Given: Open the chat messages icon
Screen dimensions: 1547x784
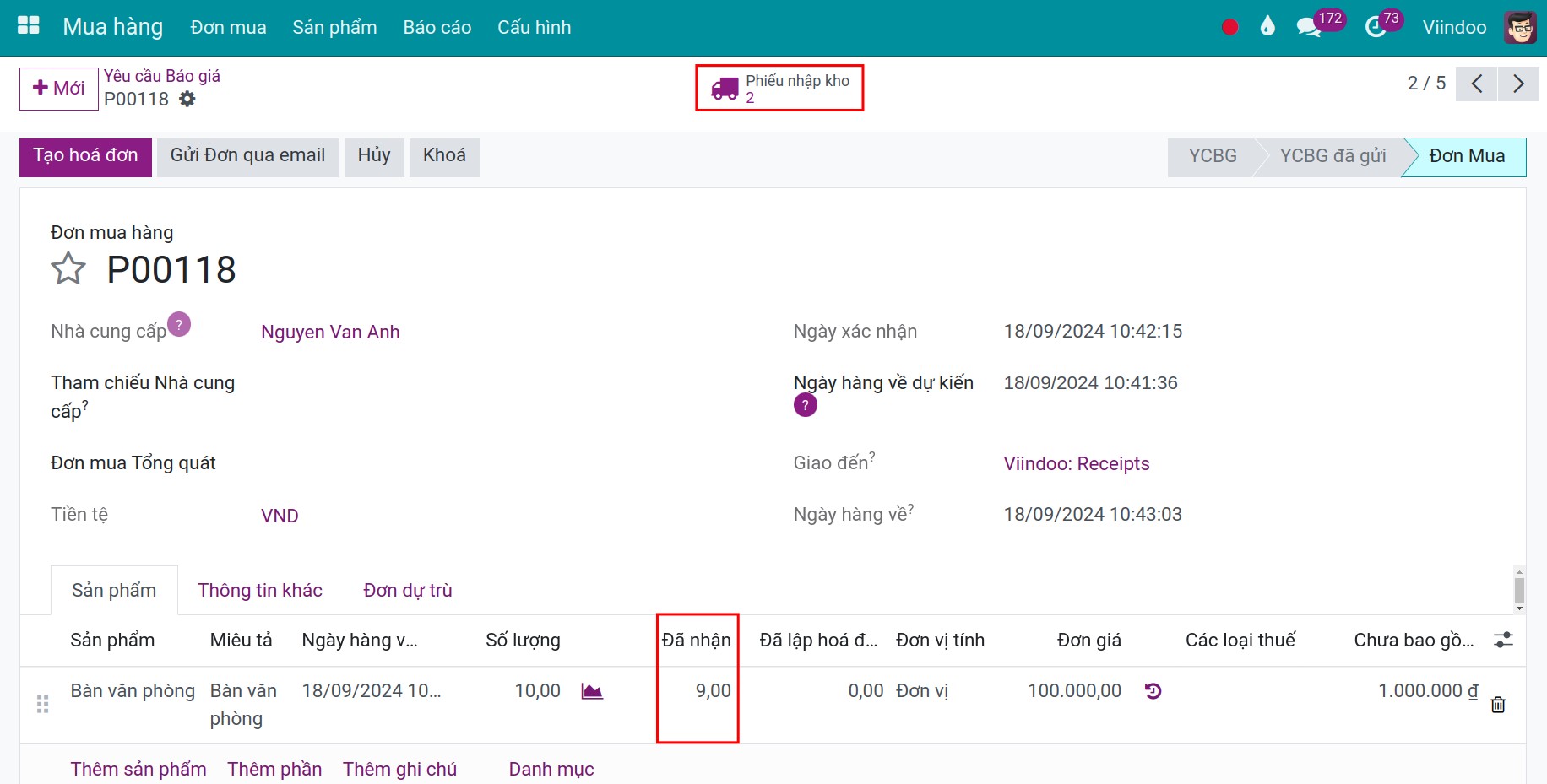Looking at the screenshot, I should pyautogui.click(x=1308, y=27).
